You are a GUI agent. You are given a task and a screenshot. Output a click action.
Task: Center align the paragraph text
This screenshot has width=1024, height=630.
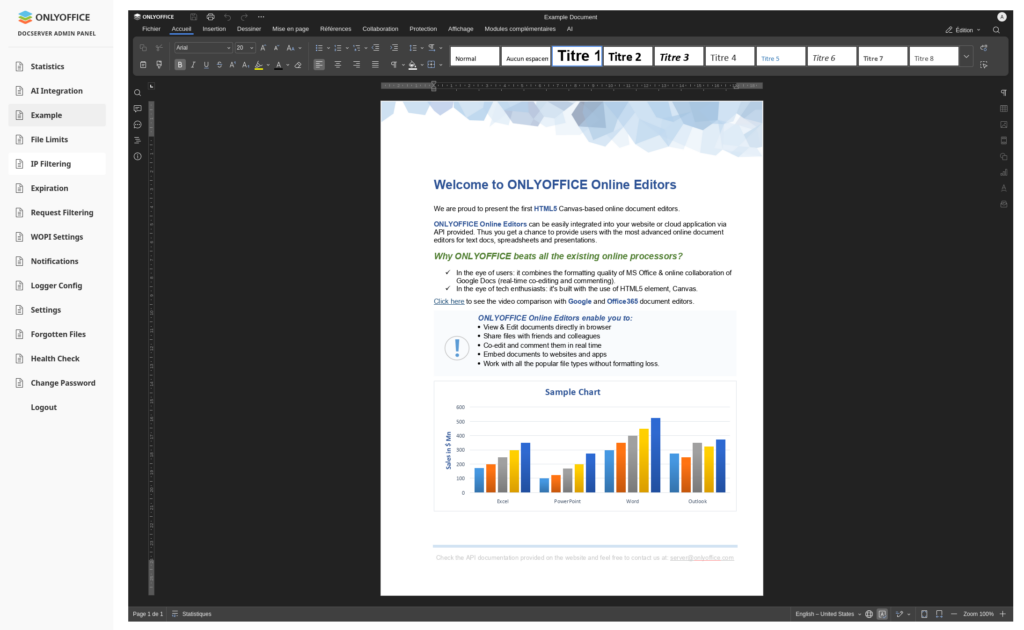337,65
